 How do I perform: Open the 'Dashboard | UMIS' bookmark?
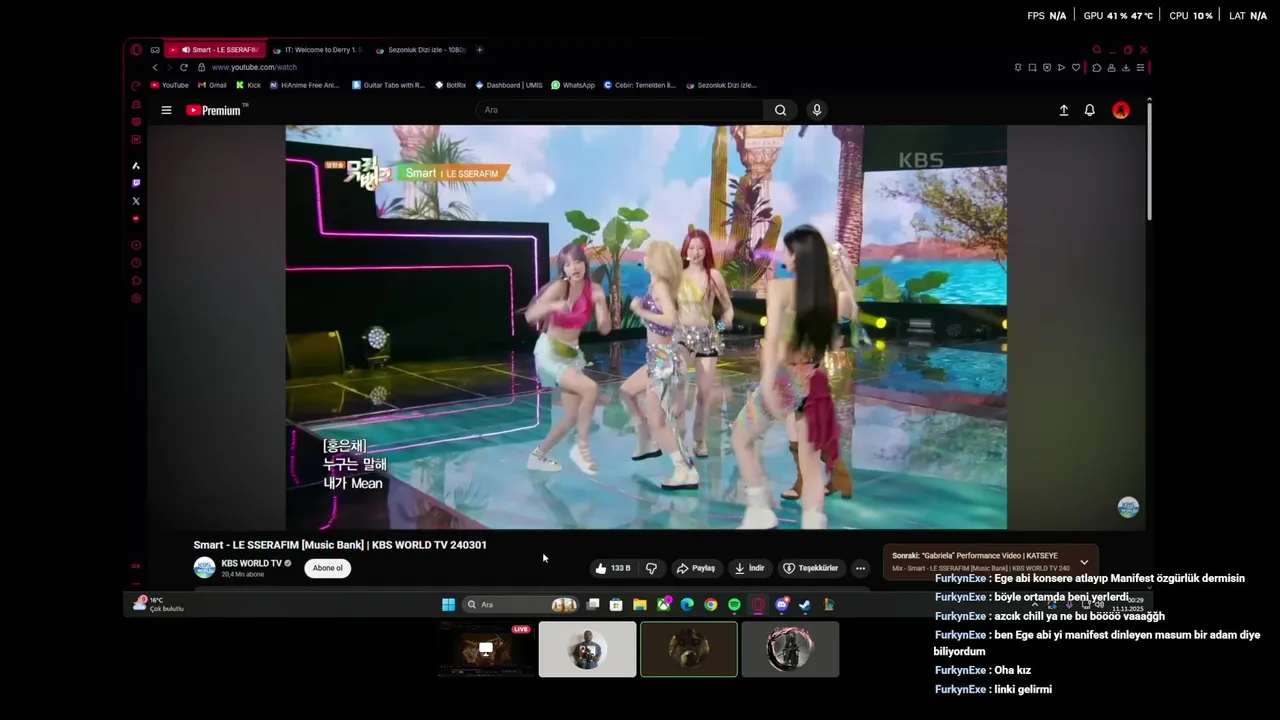click(509, 85)
